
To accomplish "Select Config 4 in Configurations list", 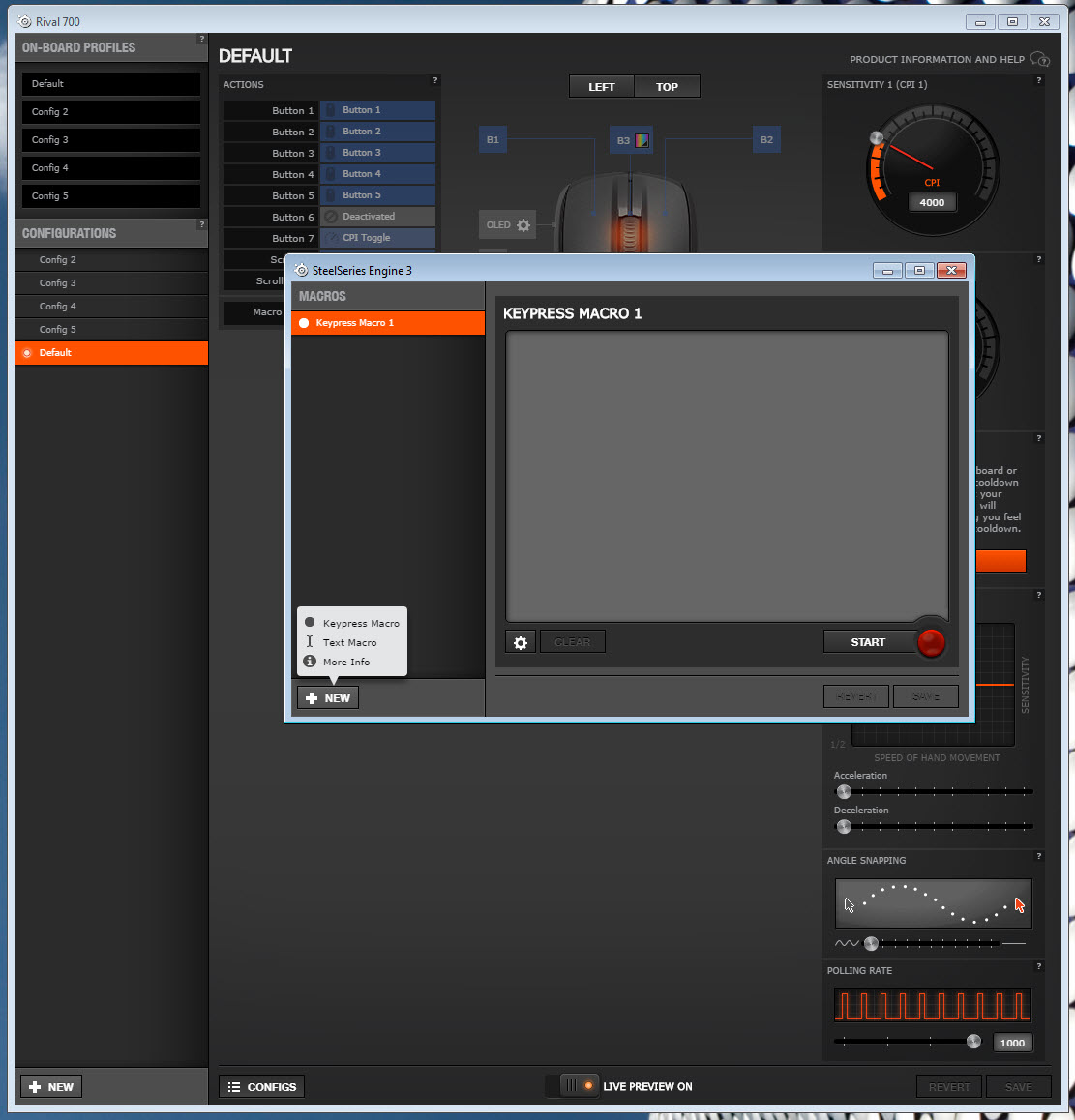I will [111, 306].
